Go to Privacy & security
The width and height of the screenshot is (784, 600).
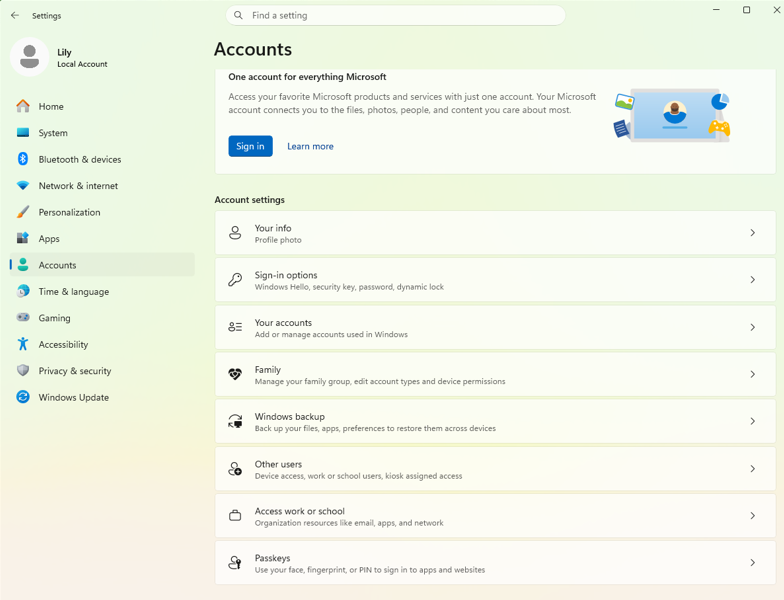click(x=102, y=370)
